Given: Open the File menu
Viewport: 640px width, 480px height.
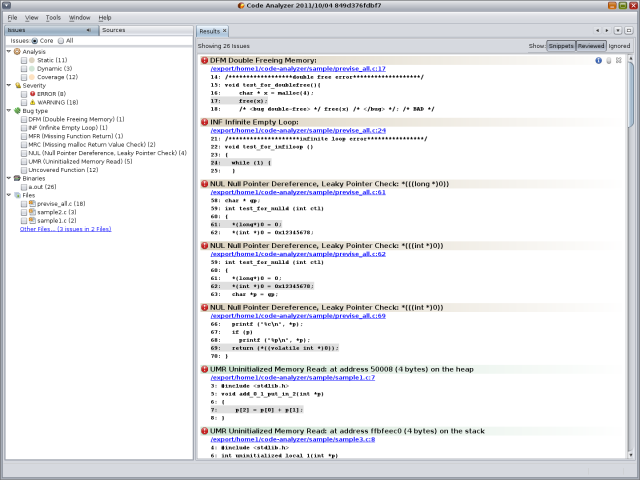Looking at the screenshot, I should (x=13, y=18).
